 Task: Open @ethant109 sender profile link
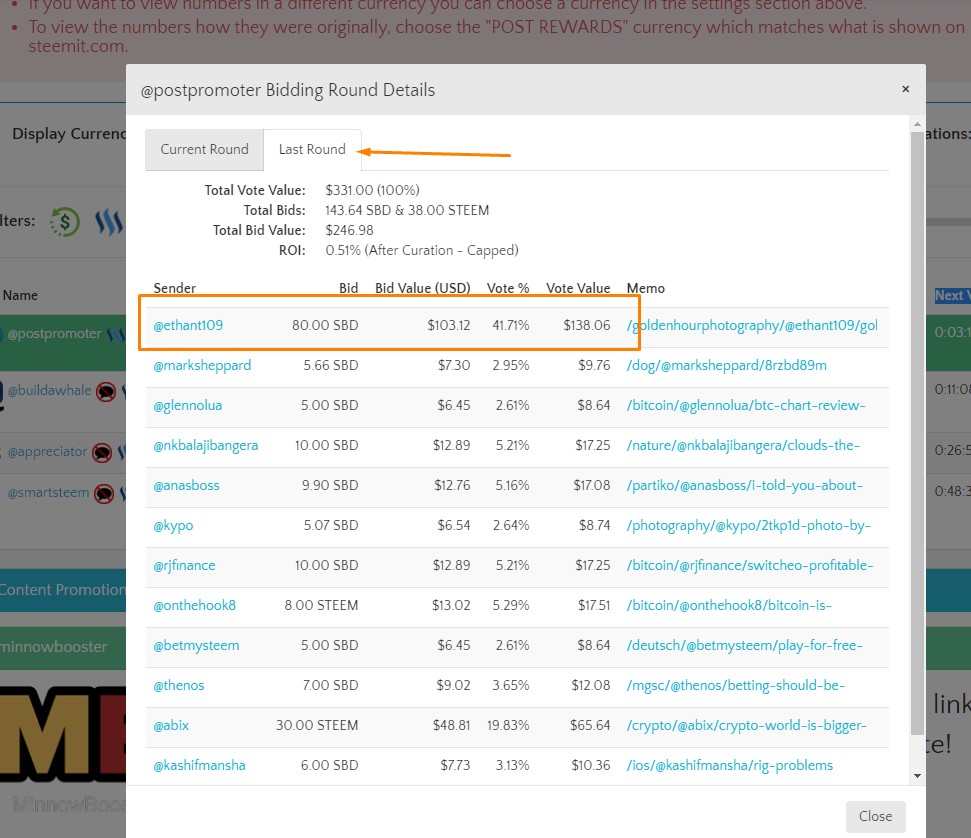pyautogui.click(x=188, y=325)
